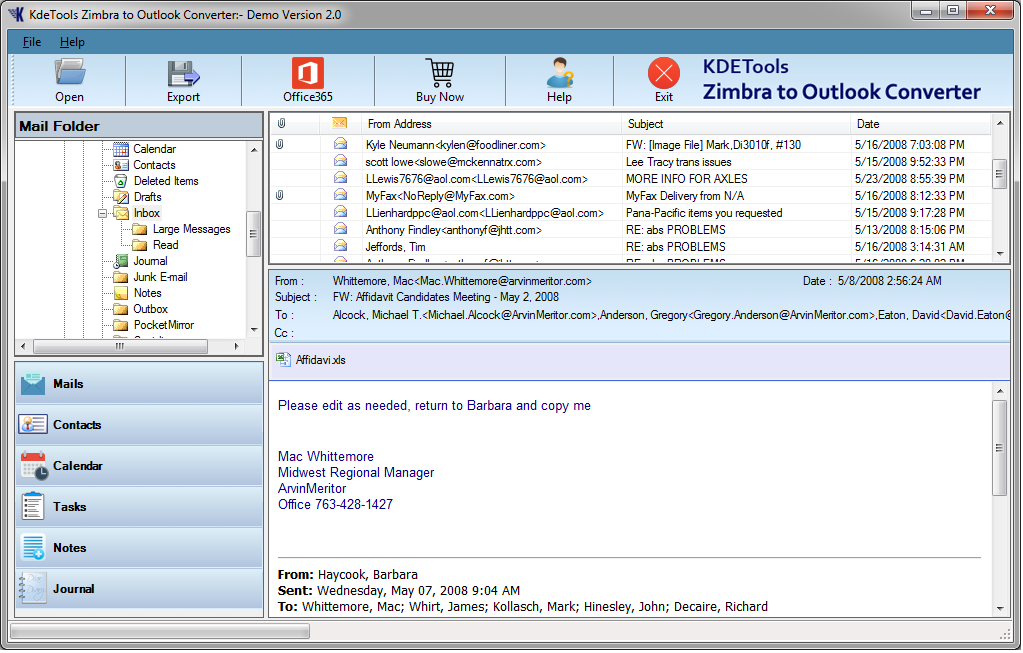Sort the list by attachment paperclip column
Viewport: 1023px width, 653px height.
(x=281, y=124)
